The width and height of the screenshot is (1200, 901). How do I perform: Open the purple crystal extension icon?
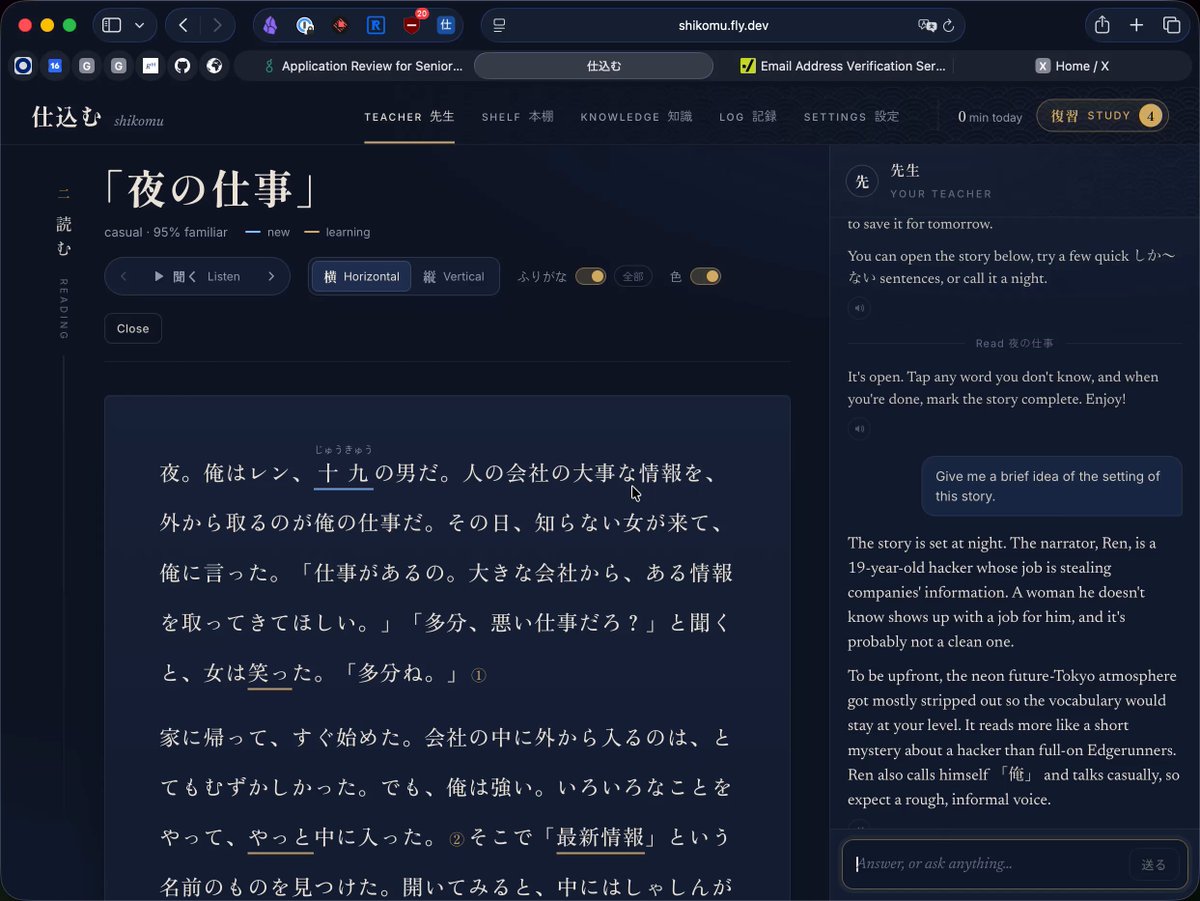[x=270, y=26]
